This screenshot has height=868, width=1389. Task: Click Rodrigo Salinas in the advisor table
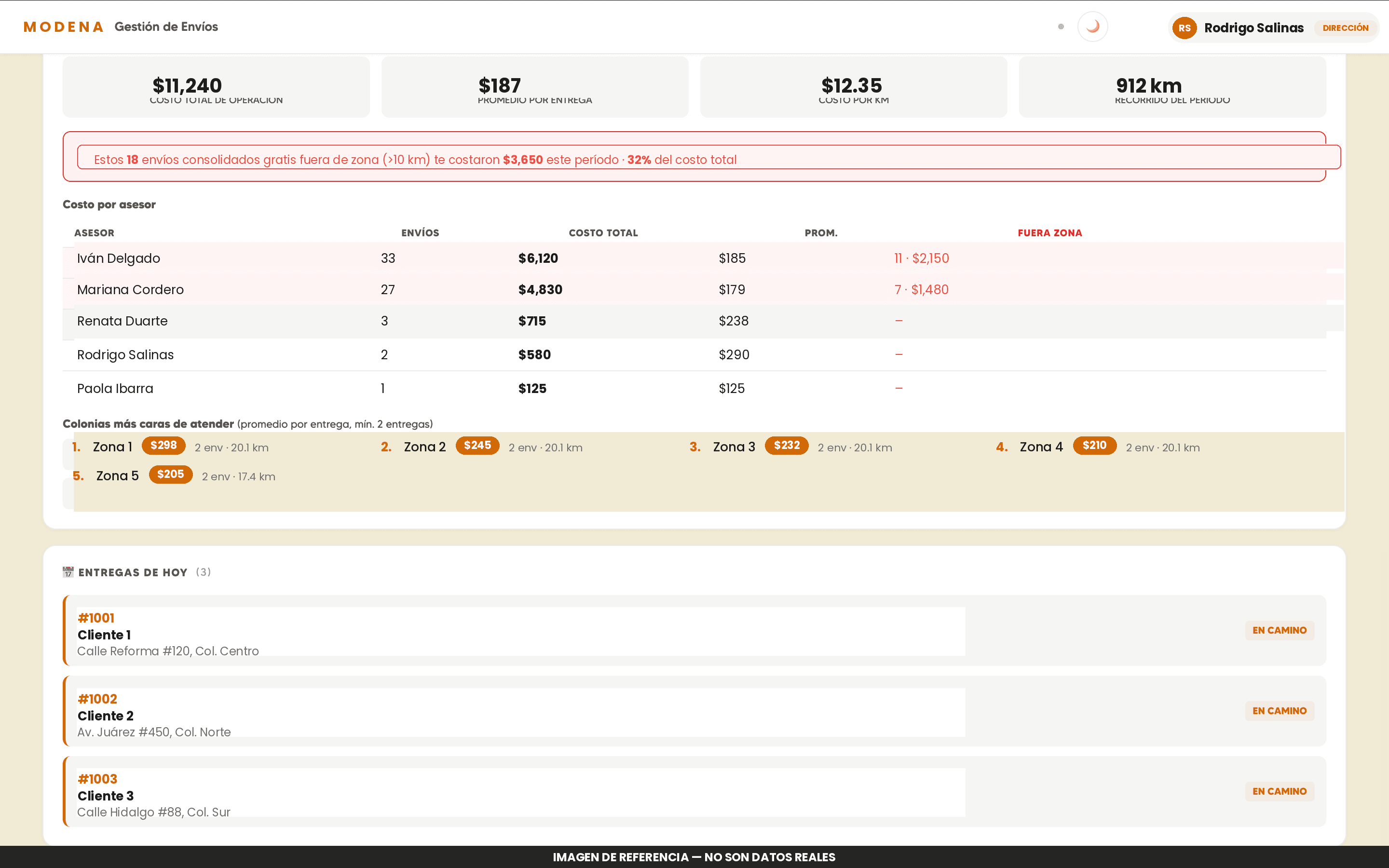[x=125, y=355]
